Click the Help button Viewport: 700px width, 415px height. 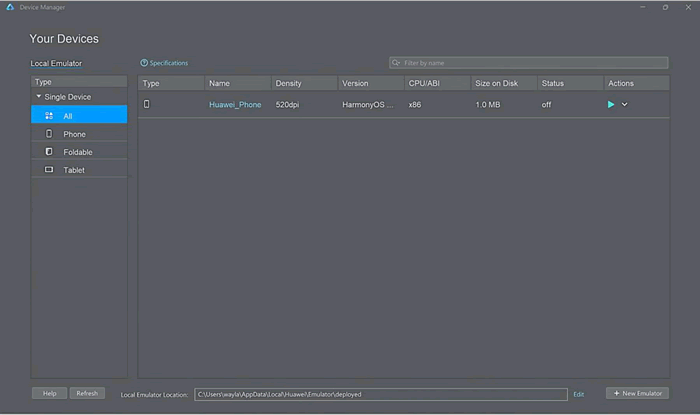coord(50,393)
